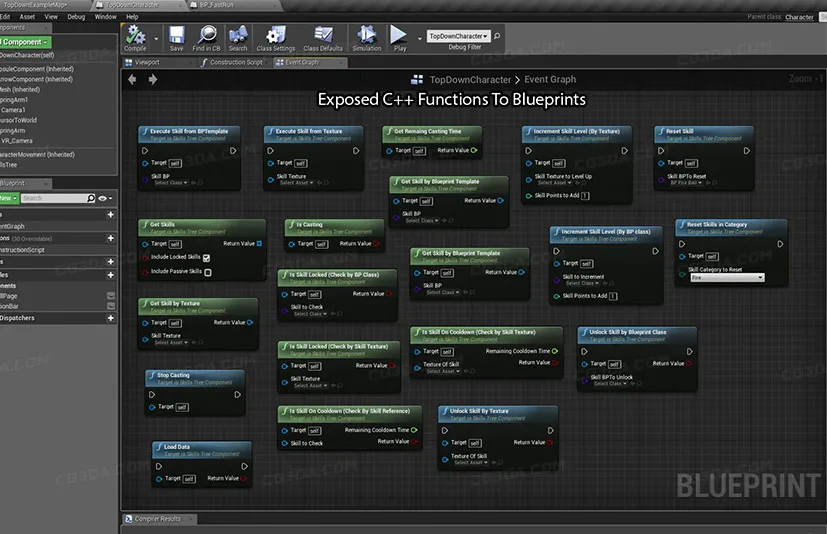Open Select Class dropdown on Unlock Skill by Blueprint Class
This screenshot has height=534, width=827.
610,384
